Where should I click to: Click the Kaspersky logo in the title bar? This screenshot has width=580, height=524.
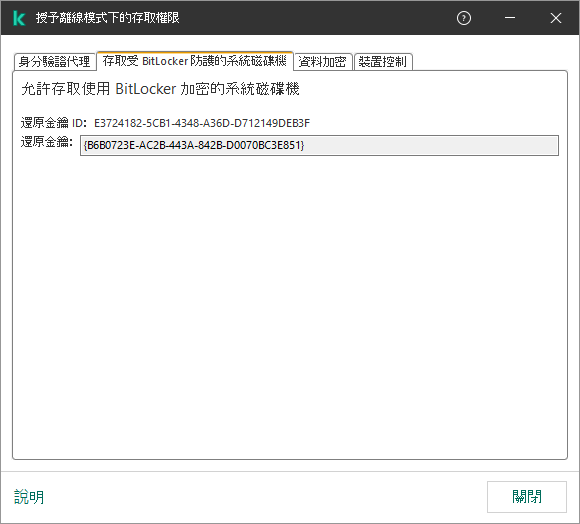(x=19, y=18)
